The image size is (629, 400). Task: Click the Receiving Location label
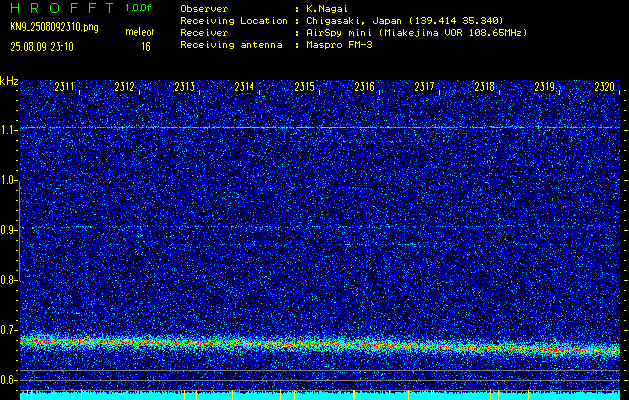pos(234,21)
